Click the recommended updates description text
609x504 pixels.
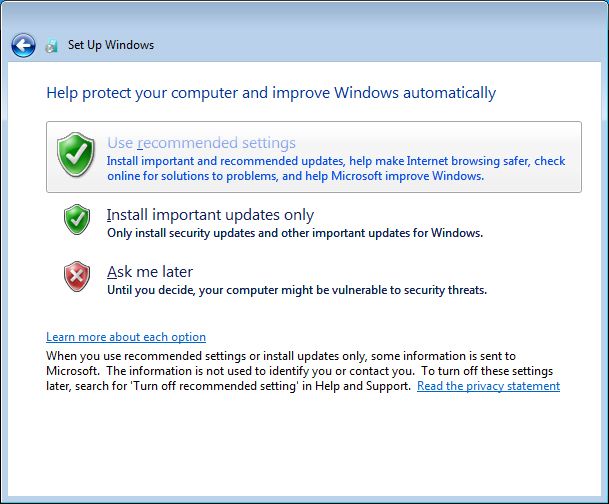coord(336,169)
